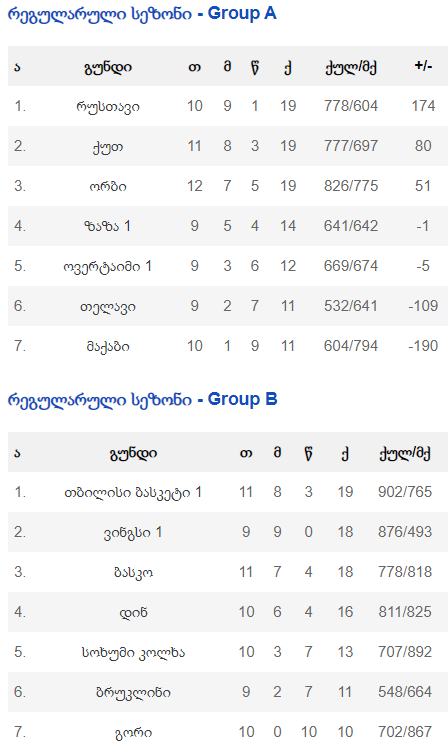Select team ბასკო in Group B
Viewport: 448px width, 755px height.
[x=133, y=573]
